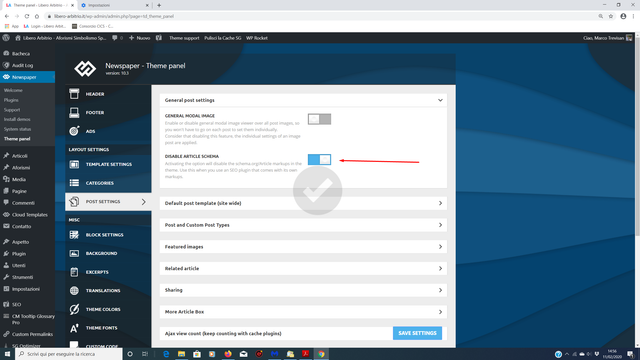Open the Theme Colors icon
Viewport: 640px width, 360px height.
pyautogui.click(x=74, y=309)
